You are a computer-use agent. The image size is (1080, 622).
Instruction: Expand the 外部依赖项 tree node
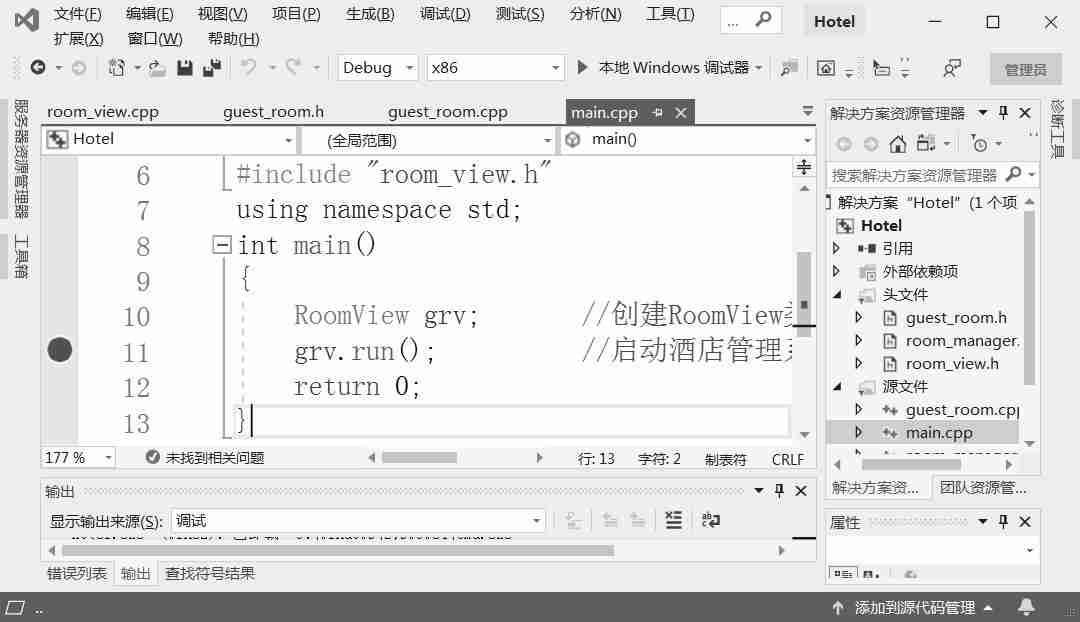[836, 271]
